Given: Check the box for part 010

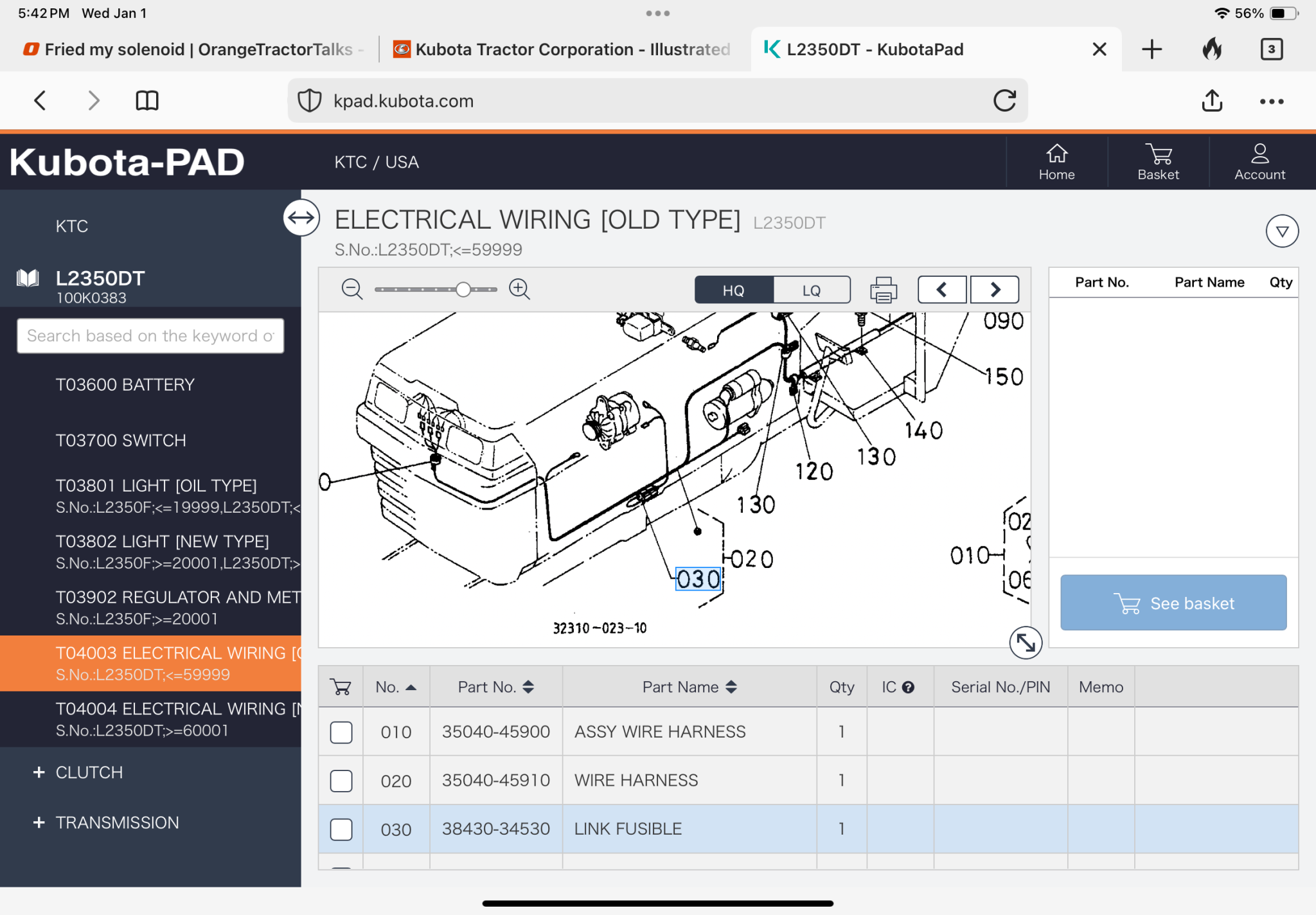Looking at the screenshot, I should click(x=341, y=732).
